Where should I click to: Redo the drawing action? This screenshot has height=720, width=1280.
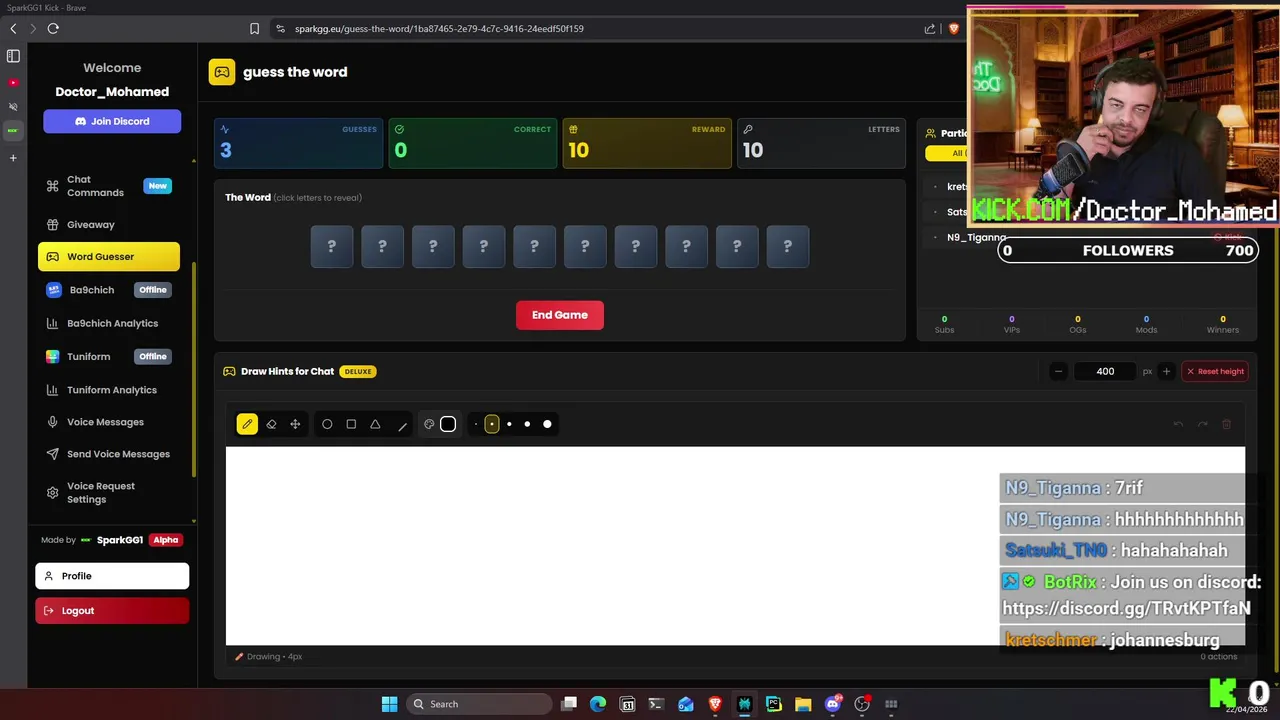tap(1202, 424)
